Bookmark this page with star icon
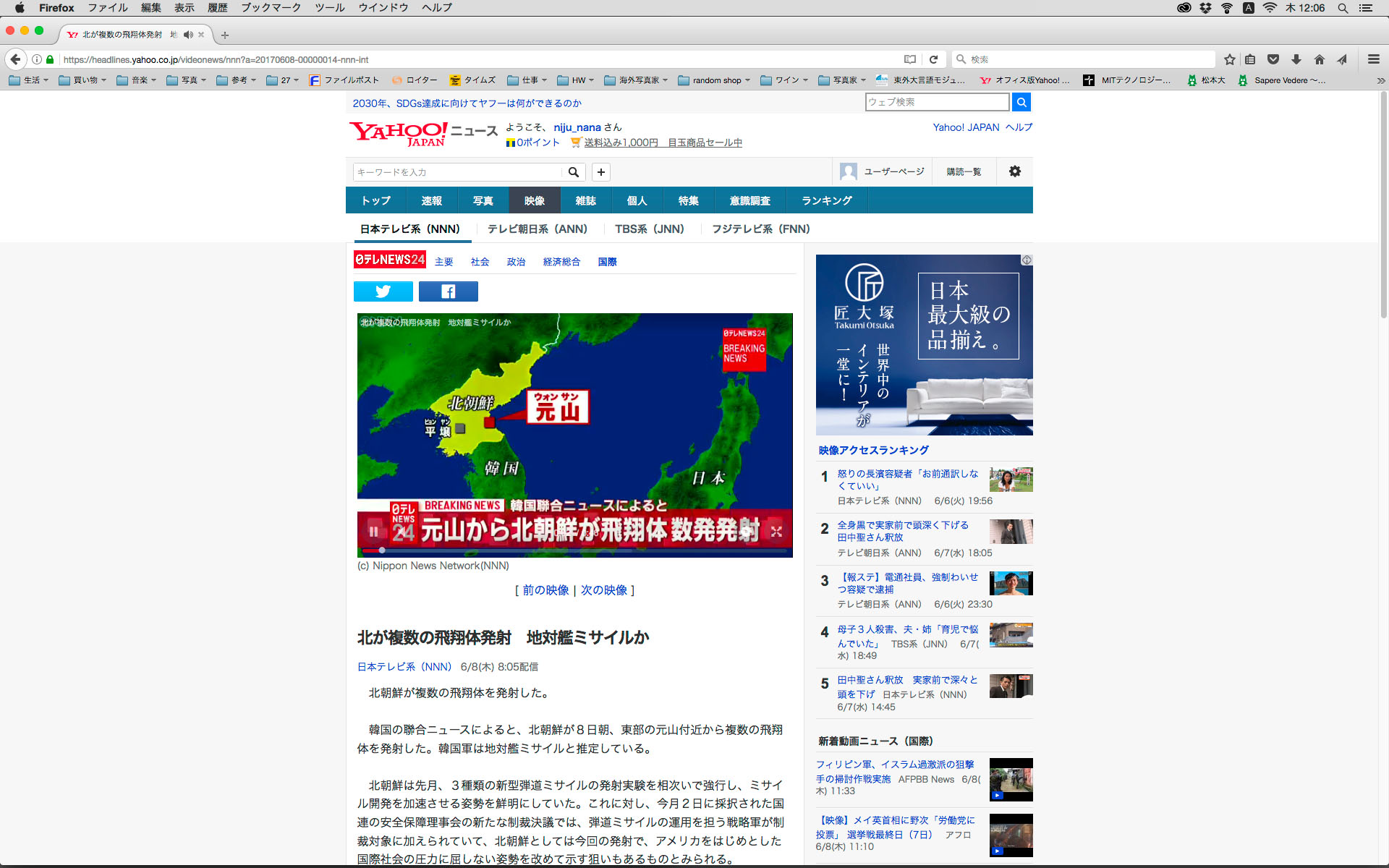This screenshot has width=1389, height=868. (x=1229, y=59)
